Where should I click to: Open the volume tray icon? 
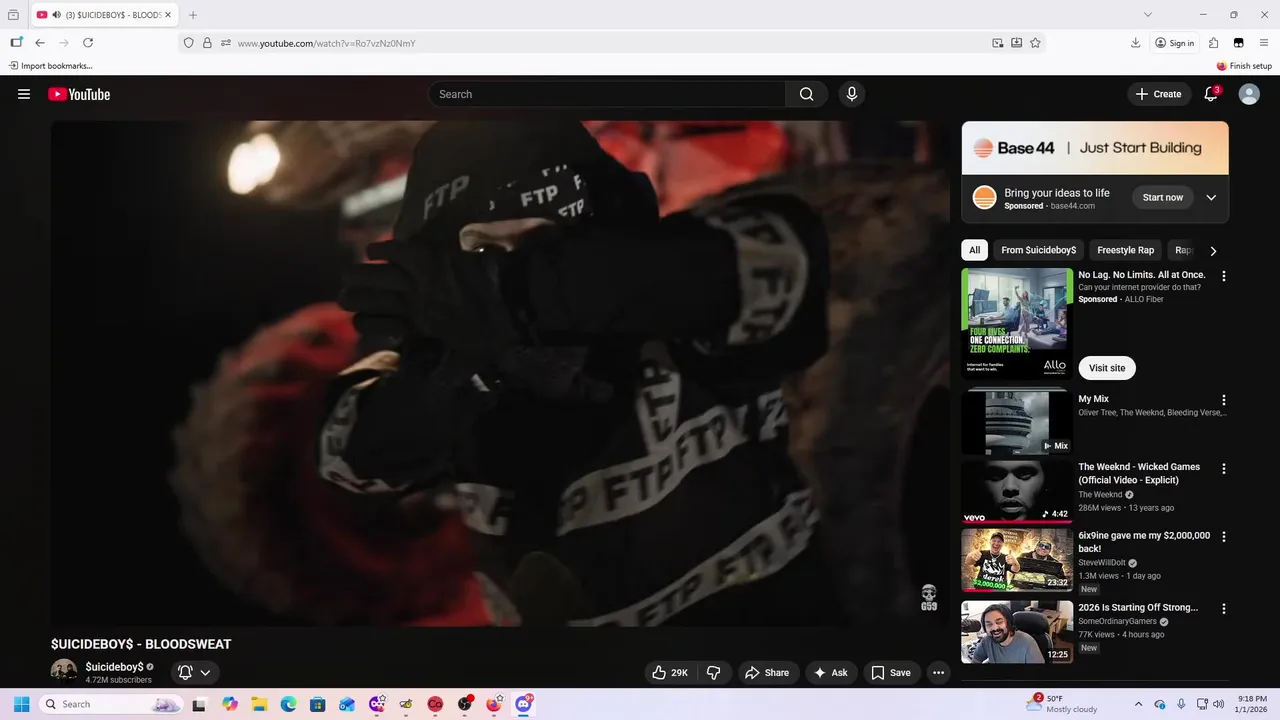pyautogui.click(x=1218, y=704)
